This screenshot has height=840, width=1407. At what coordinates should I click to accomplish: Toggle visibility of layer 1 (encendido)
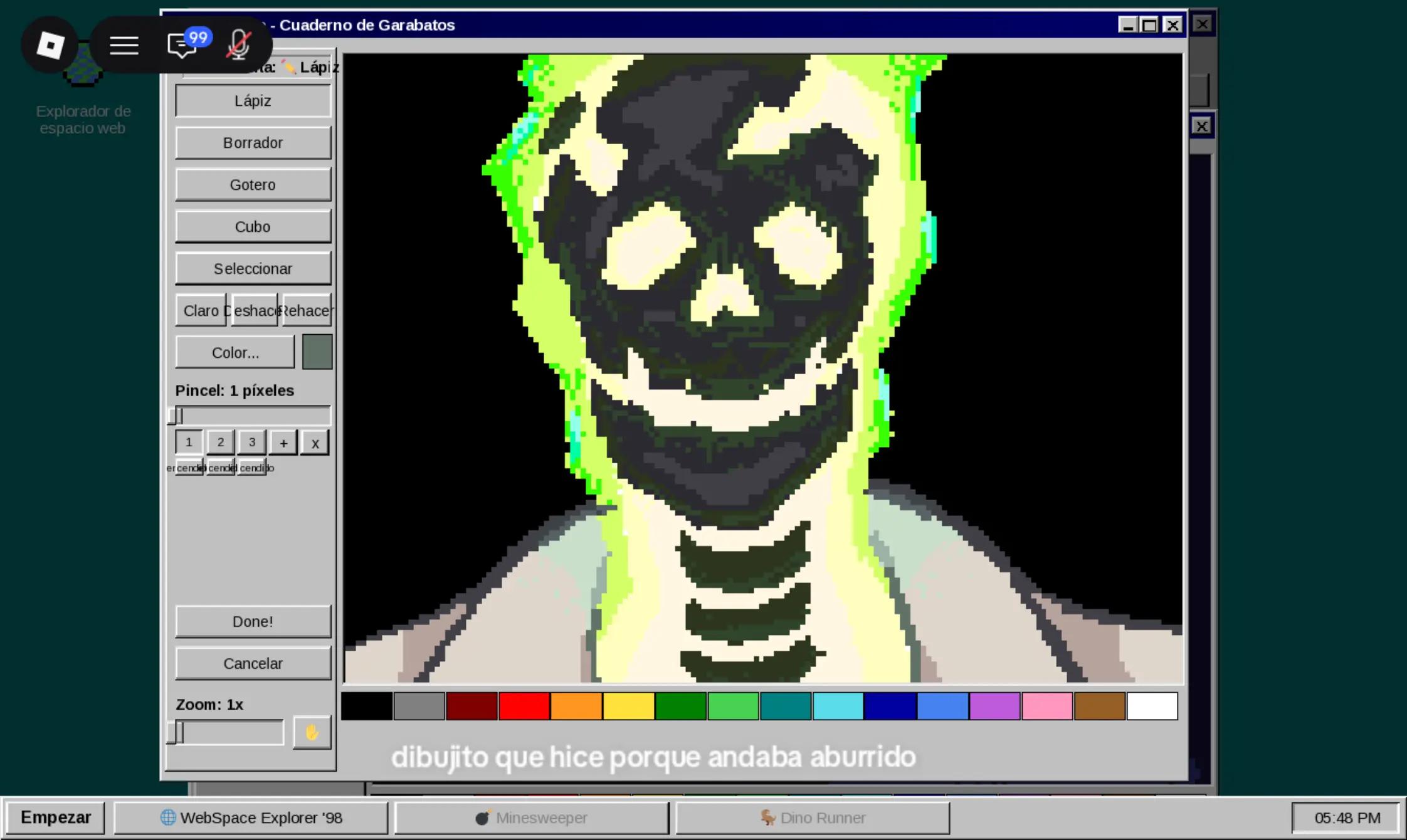click(x=189, y=468)
